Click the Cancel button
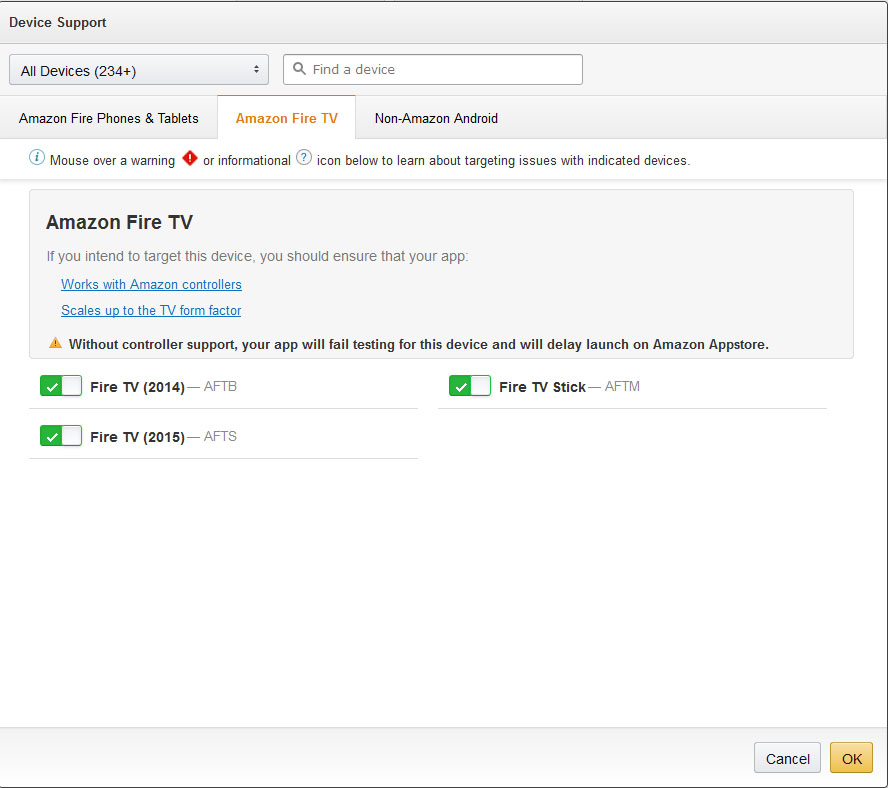Viewport: 888px width, 788px height. 787,758
